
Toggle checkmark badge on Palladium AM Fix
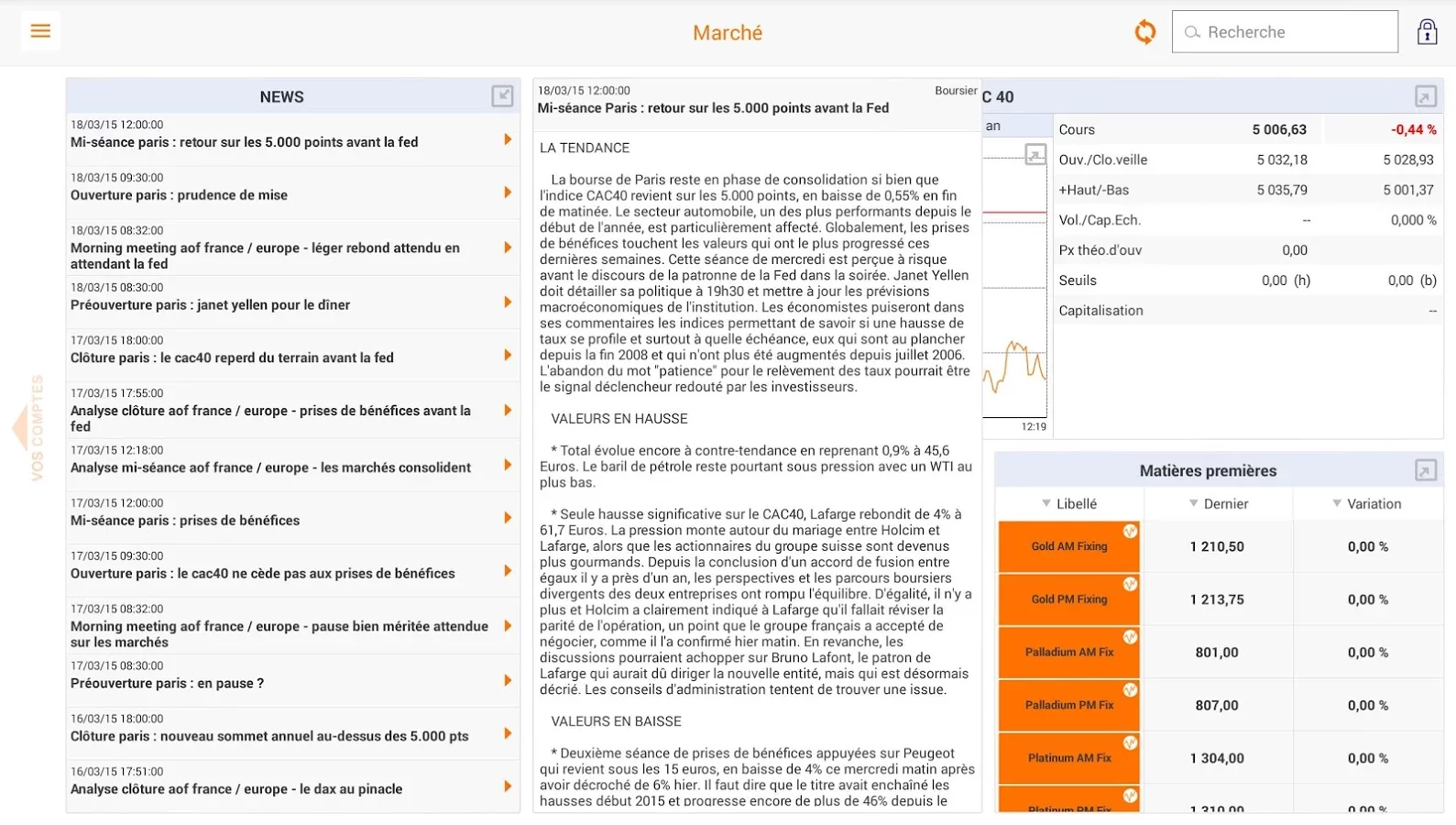[x=1130, y=637]
